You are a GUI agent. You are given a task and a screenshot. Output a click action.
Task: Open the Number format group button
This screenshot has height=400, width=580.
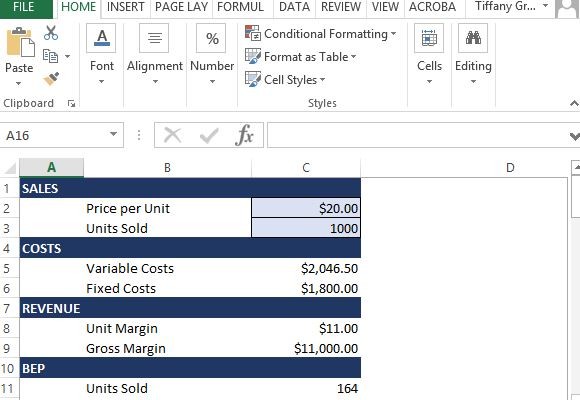(211, 38)
